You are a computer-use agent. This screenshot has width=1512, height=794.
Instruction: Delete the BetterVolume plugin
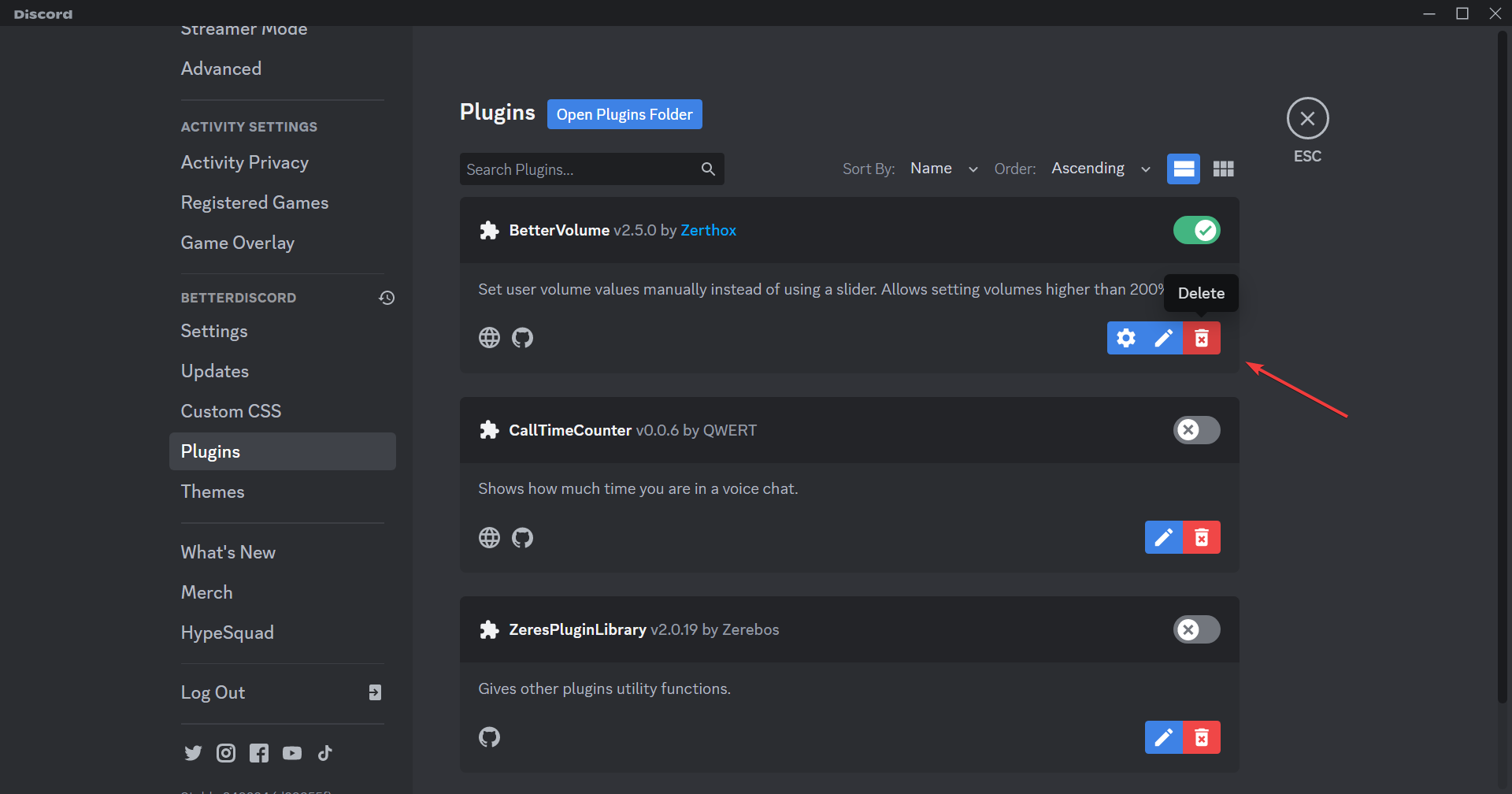click(x=1202, y=338)
